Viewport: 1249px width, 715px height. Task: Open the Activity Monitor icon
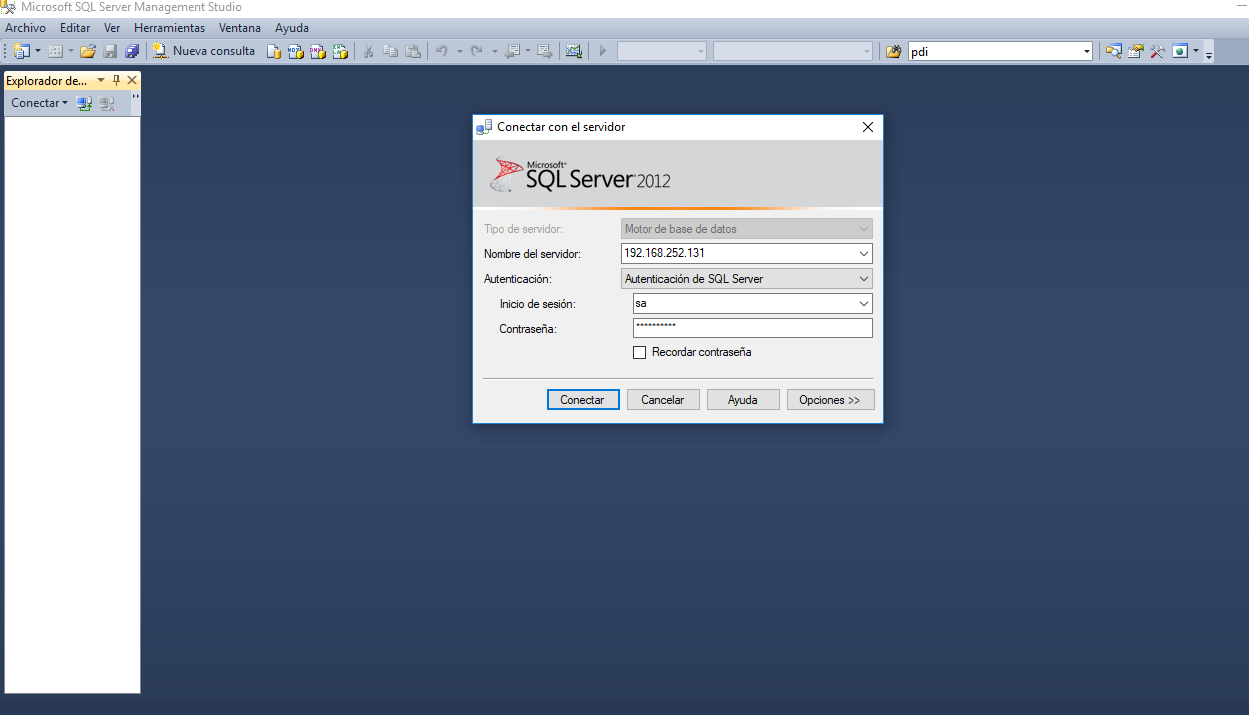coord(575,50)
